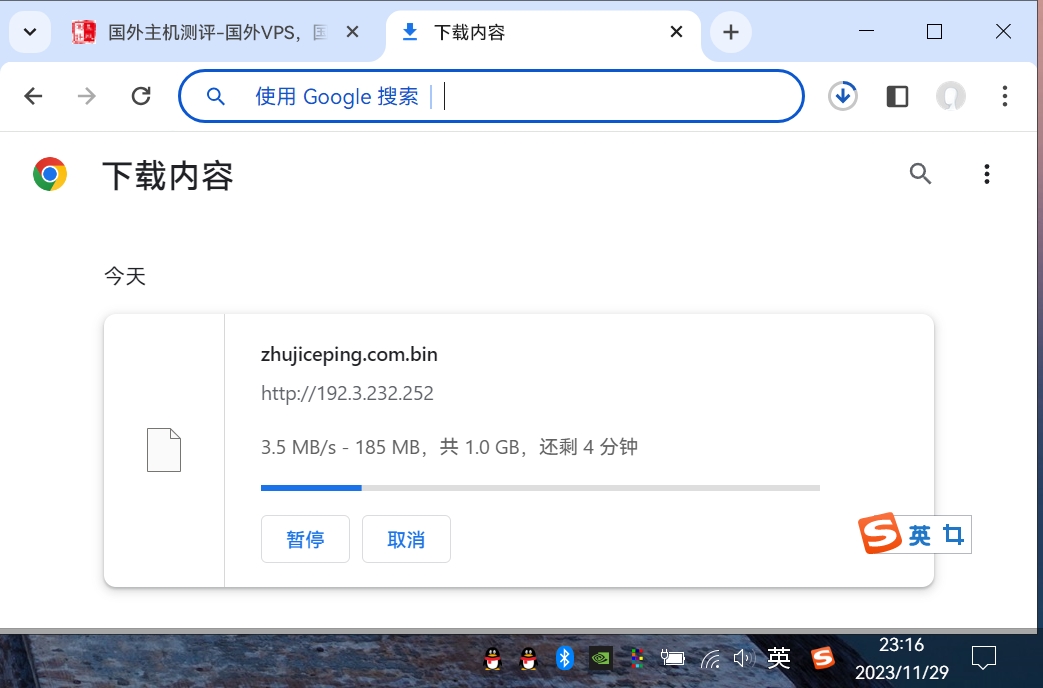Click the Sogou S logo on floating bar

tap(879, 533)
